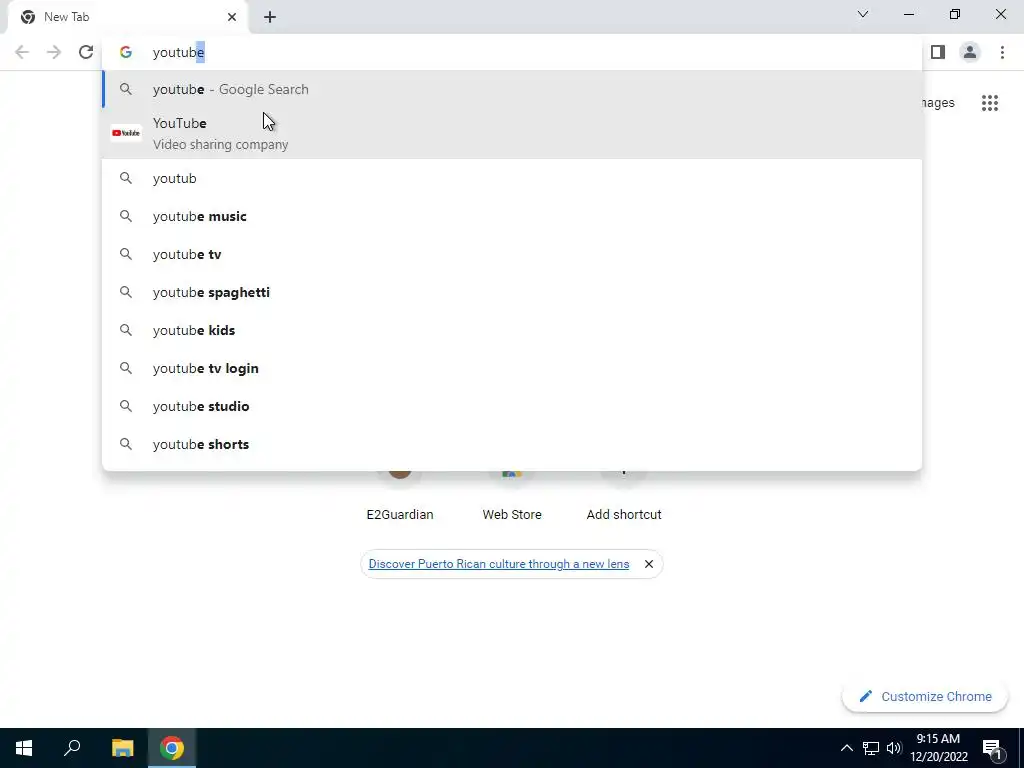The width and height of the screenshot is (1024, 768).
Task: Open the notification center icon
Action: click(991, 748)
